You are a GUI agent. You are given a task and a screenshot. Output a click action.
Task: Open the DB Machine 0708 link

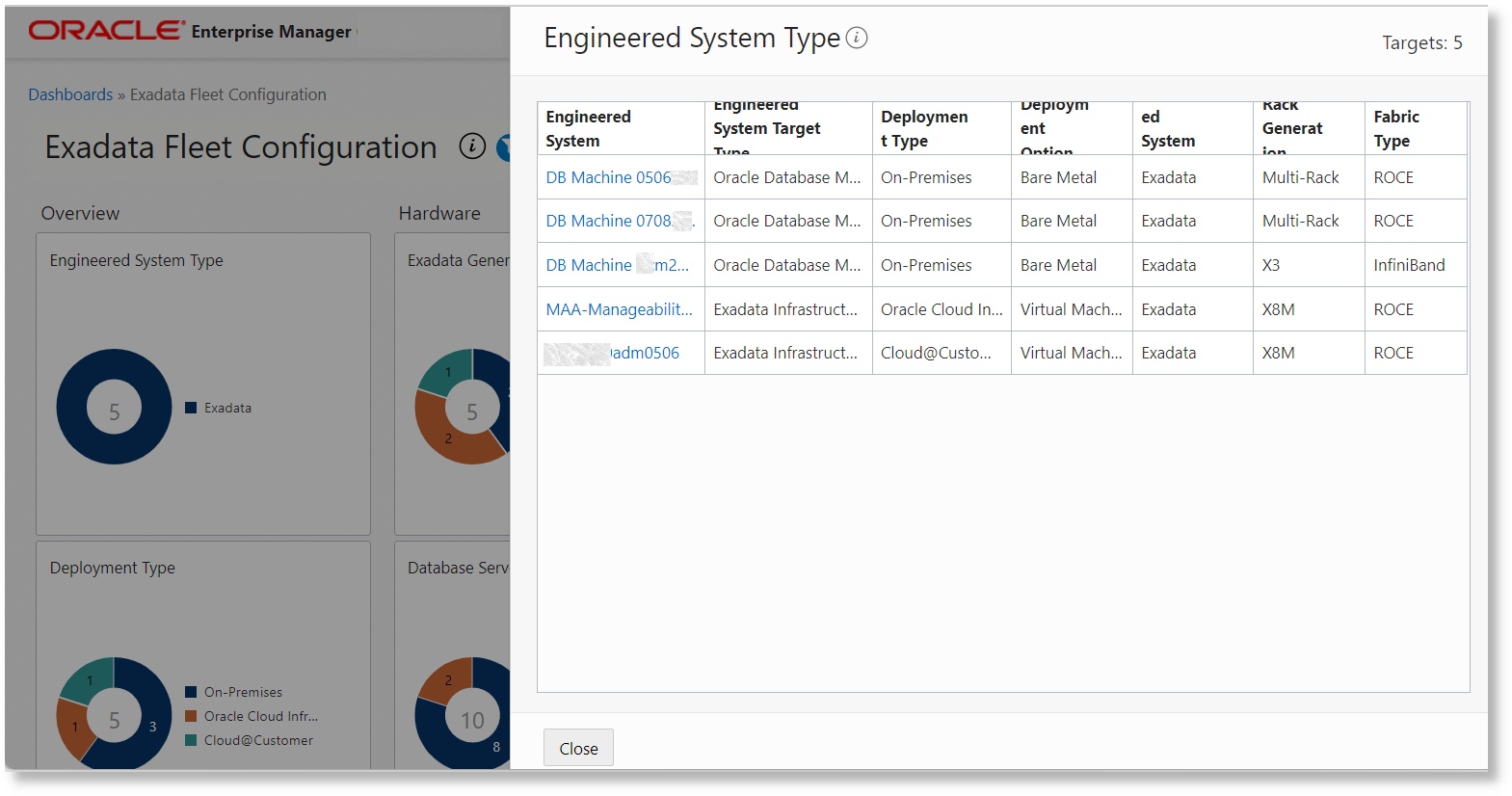(x=620, y=221)
